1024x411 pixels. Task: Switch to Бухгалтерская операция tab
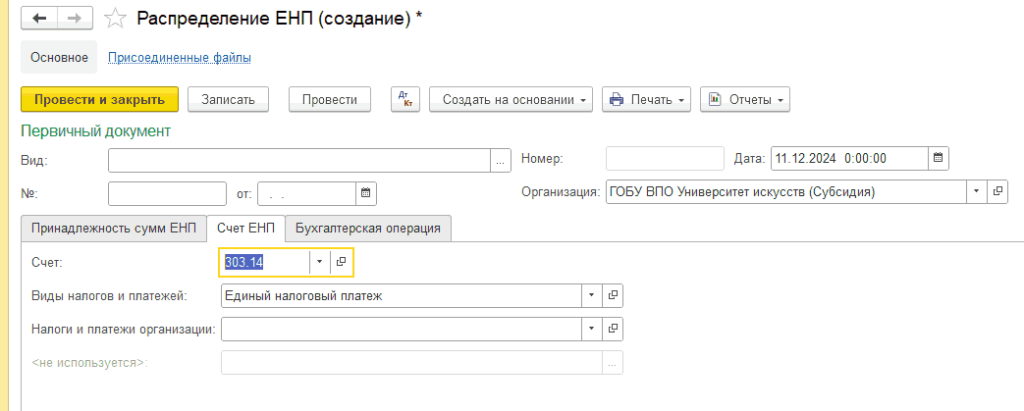coord(368,228)
